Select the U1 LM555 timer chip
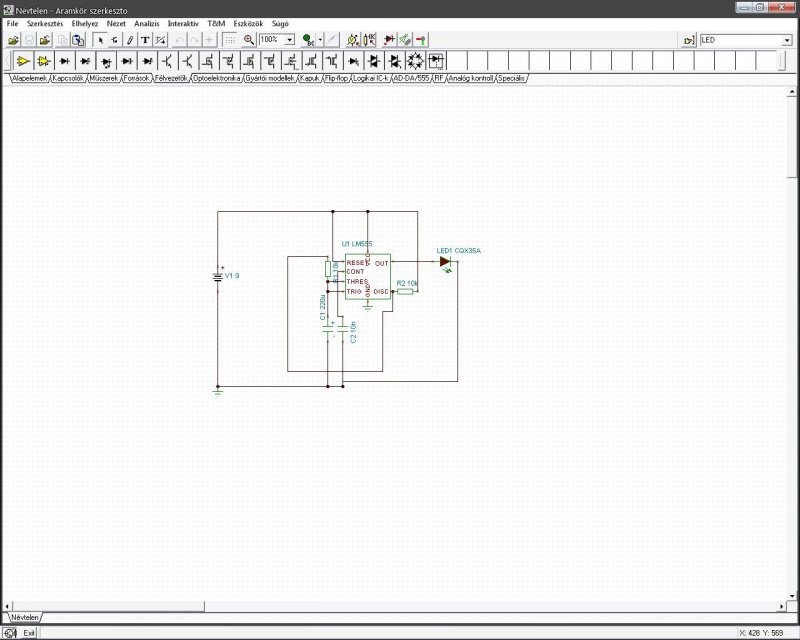800x640 pixels. (x=368, y=276)
